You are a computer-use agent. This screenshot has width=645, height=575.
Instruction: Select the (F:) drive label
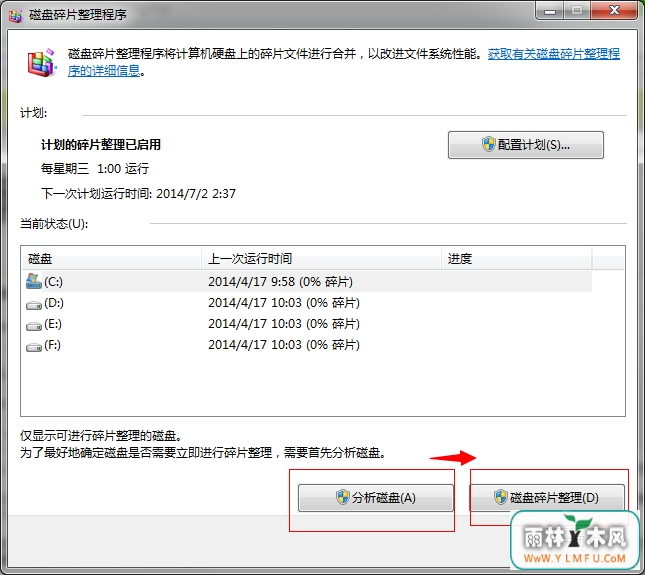tap(52, 345)
